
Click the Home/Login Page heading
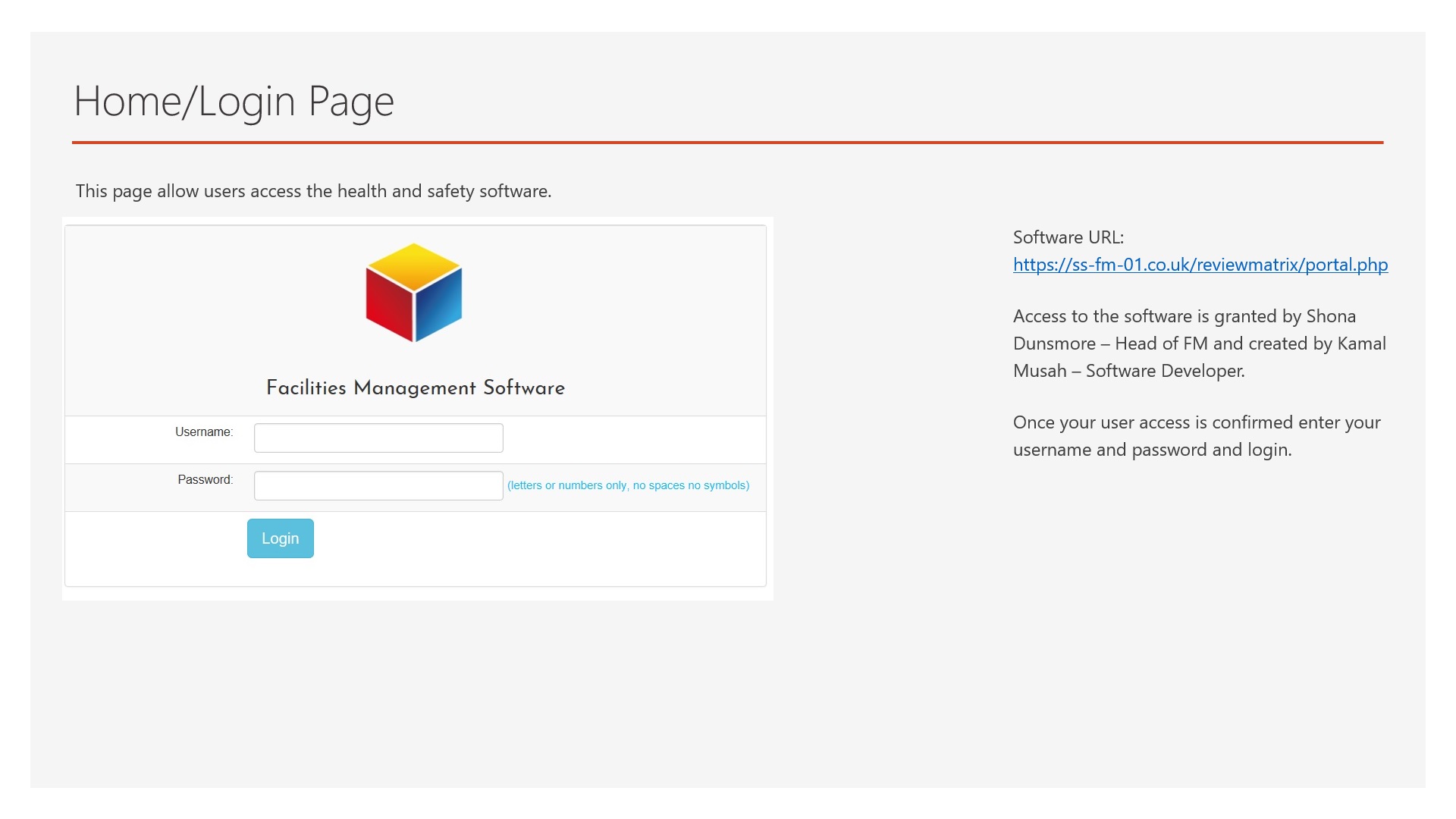pyautogui.click(x=234, y=100)
